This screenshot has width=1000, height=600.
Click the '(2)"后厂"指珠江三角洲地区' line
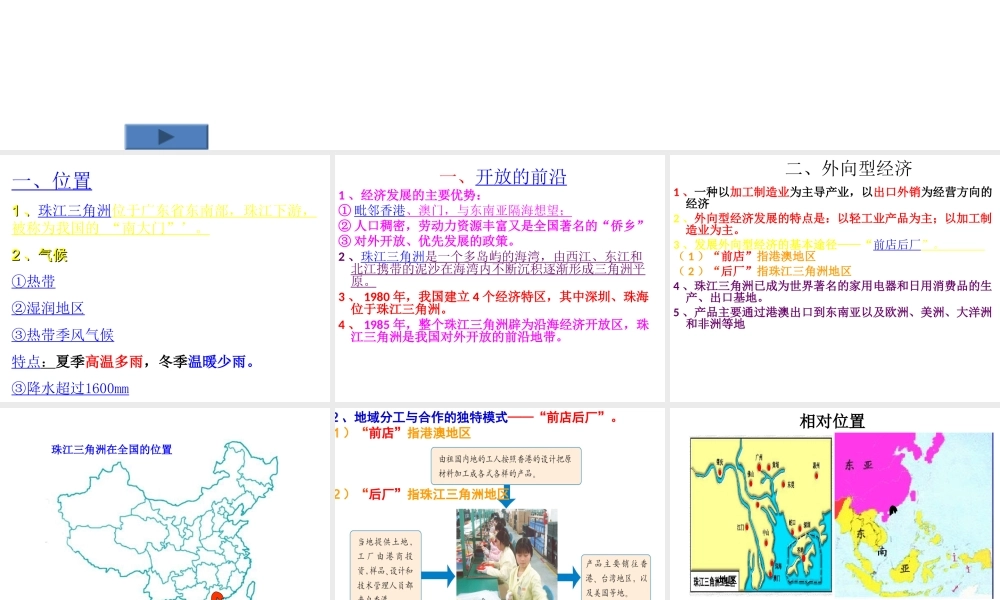pyautogui.click(x=764, y=270)
